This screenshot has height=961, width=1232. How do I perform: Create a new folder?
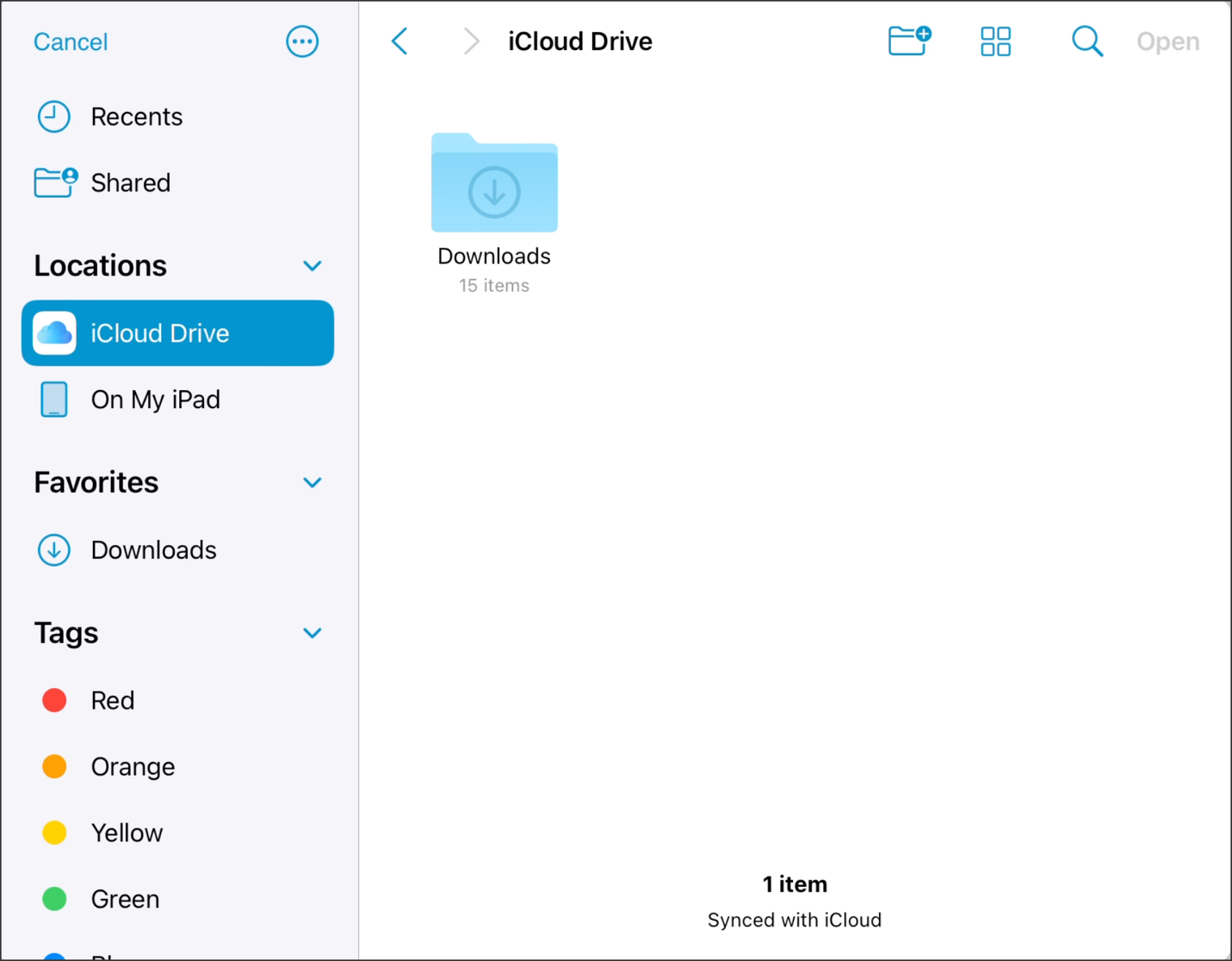point(910,41)
